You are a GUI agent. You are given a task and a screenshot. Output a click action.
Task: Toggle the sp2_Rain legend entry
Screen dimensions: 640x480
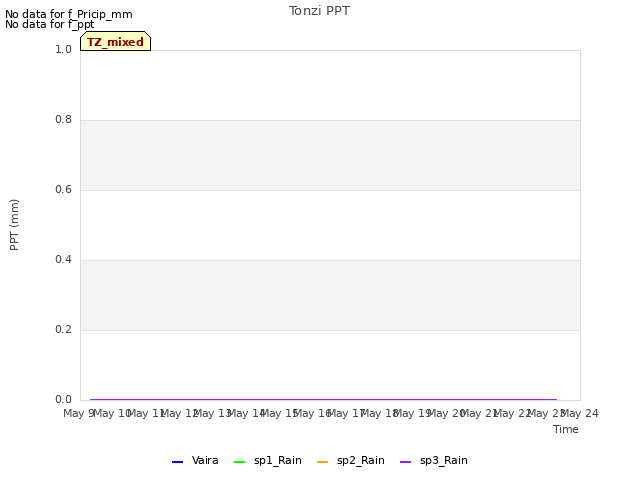(x=351, y=460)
